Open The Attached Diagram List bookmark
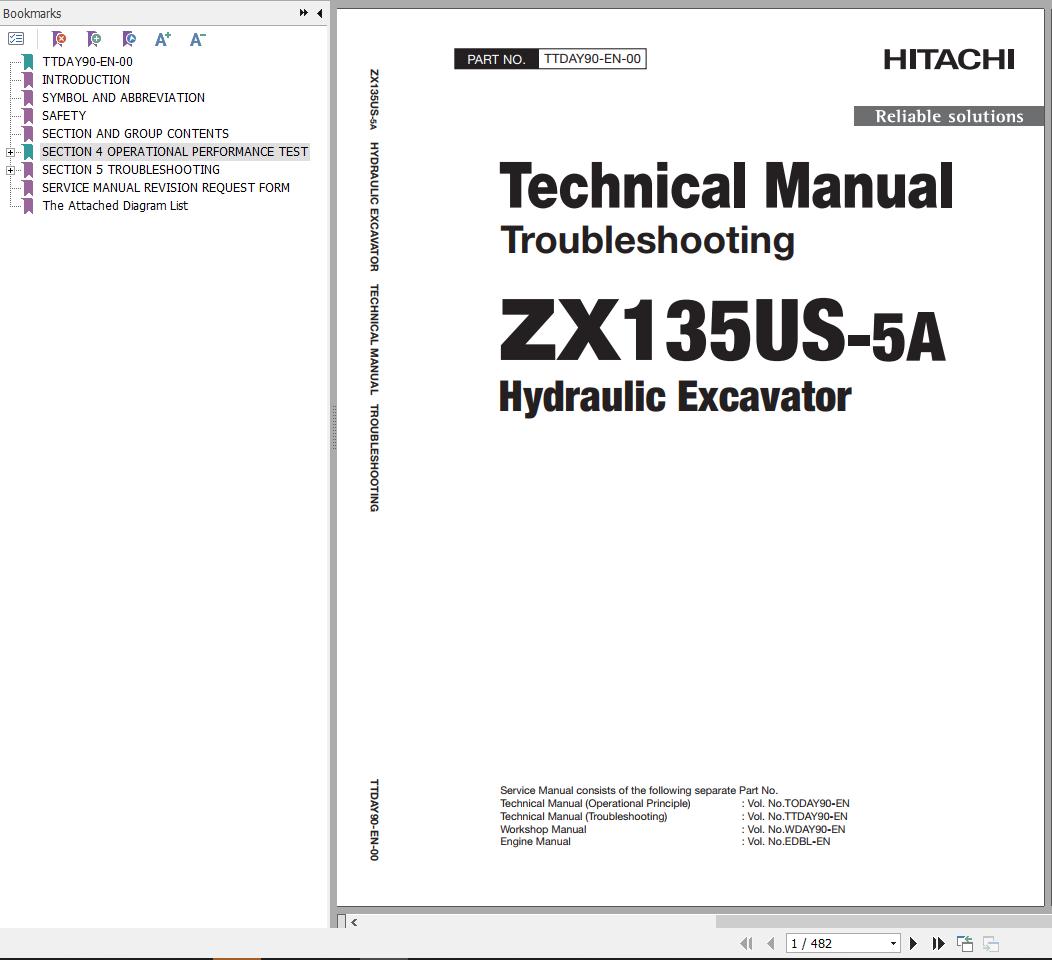Screen dimensions: 1052x960 115,206
